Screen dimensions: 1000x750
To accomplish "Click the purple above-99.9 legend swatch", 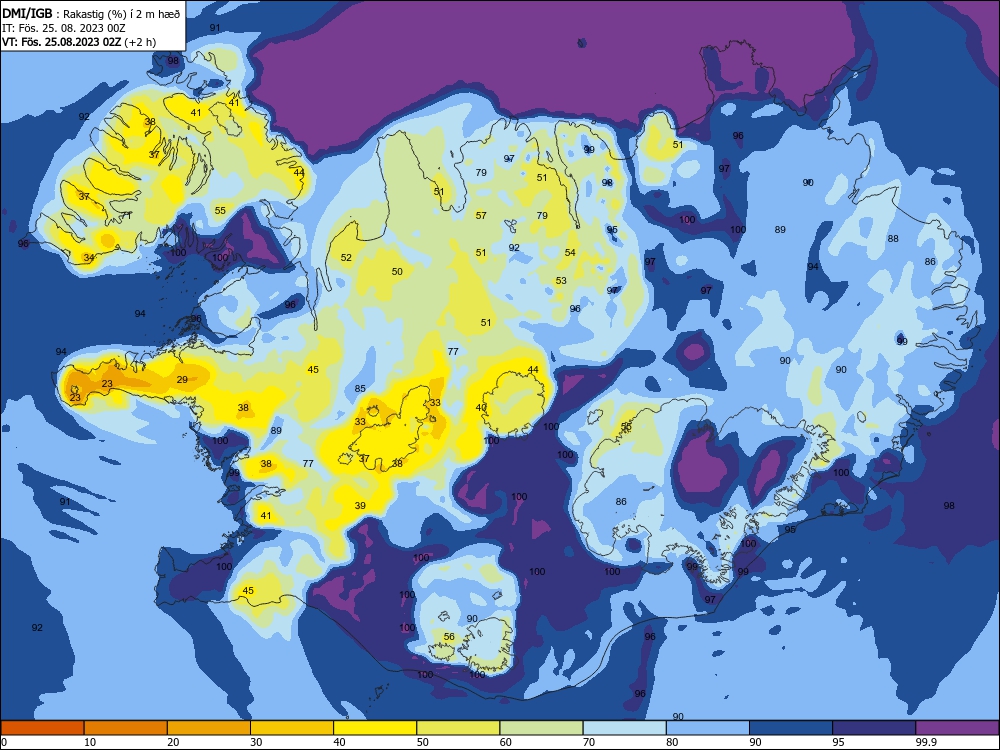I will [957, 728].
